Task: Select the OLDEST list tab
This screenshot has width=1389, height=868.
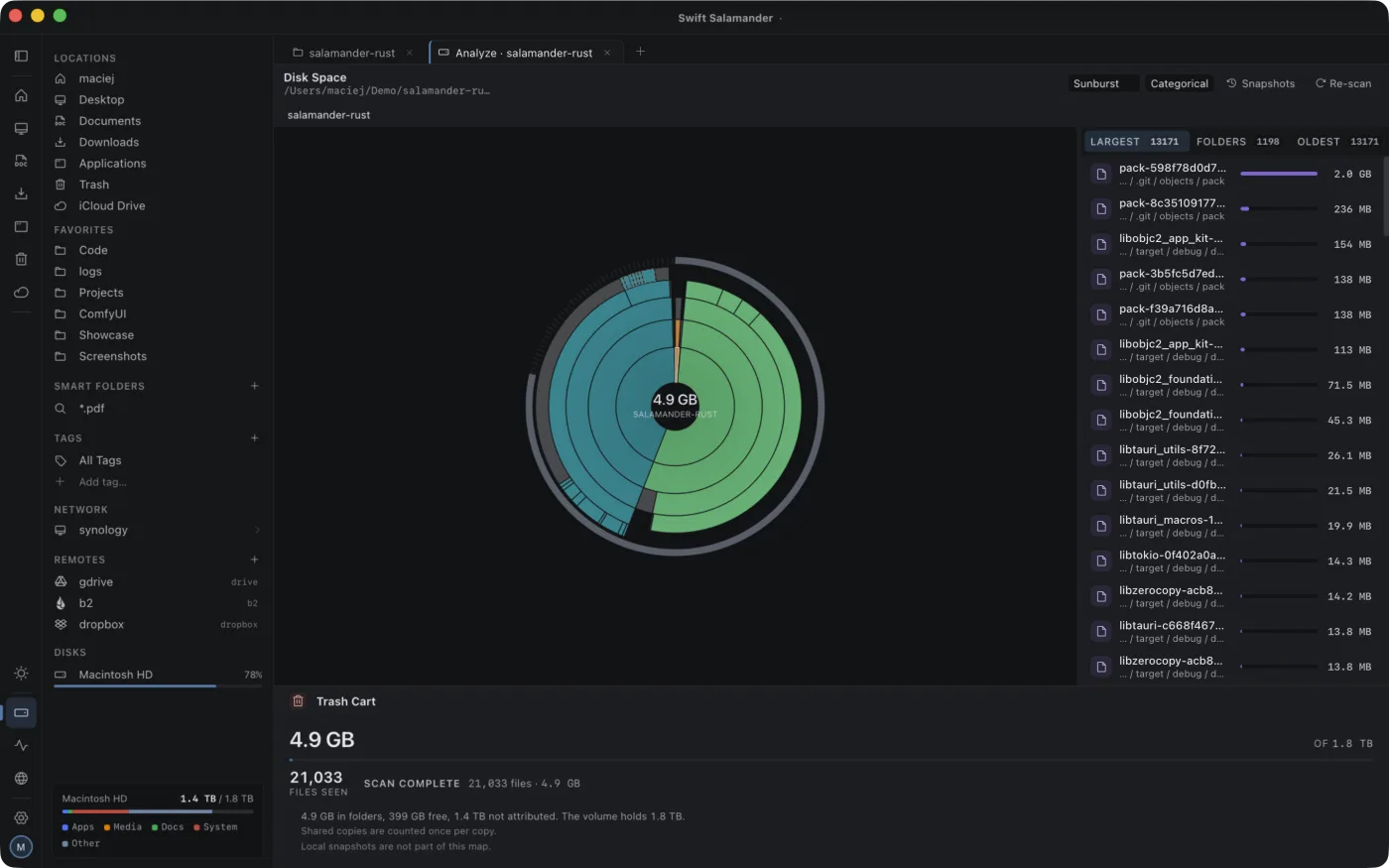Action: pyautogui.click(x=1337, y=142)
